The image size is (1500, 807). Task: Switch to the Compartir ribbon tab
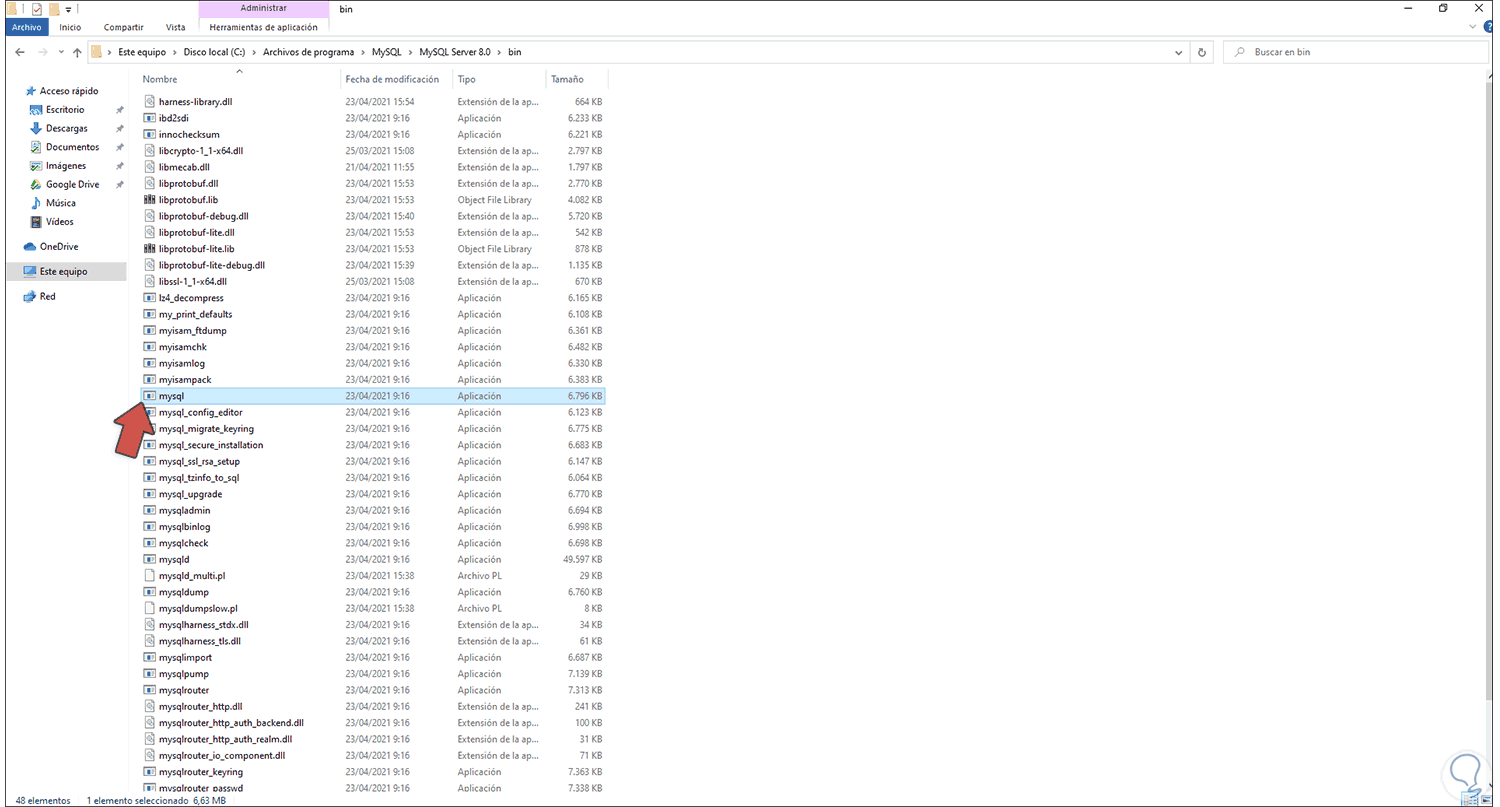tap(123, 27)
